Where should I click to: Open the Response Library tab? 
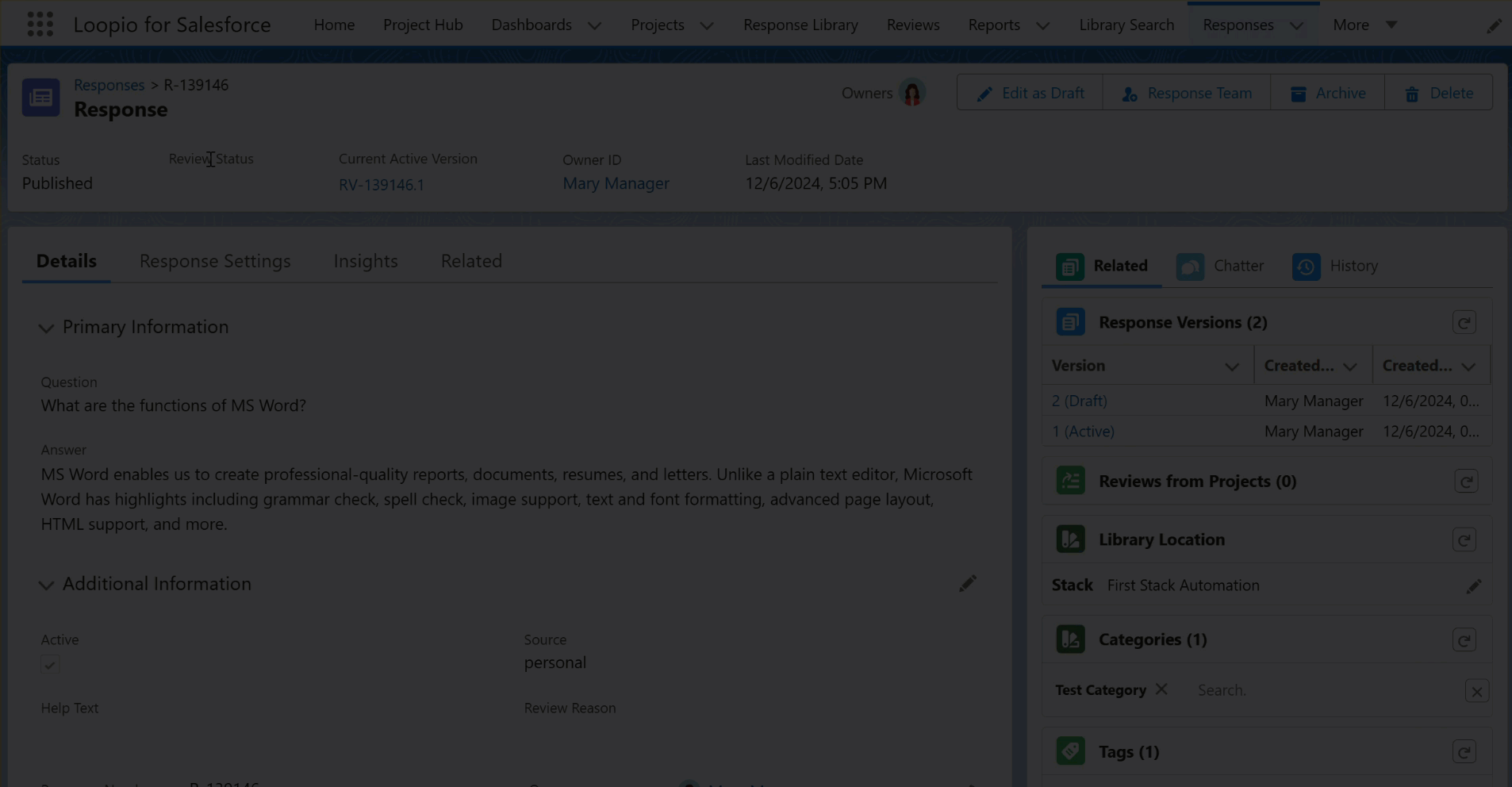click(800, 25)
